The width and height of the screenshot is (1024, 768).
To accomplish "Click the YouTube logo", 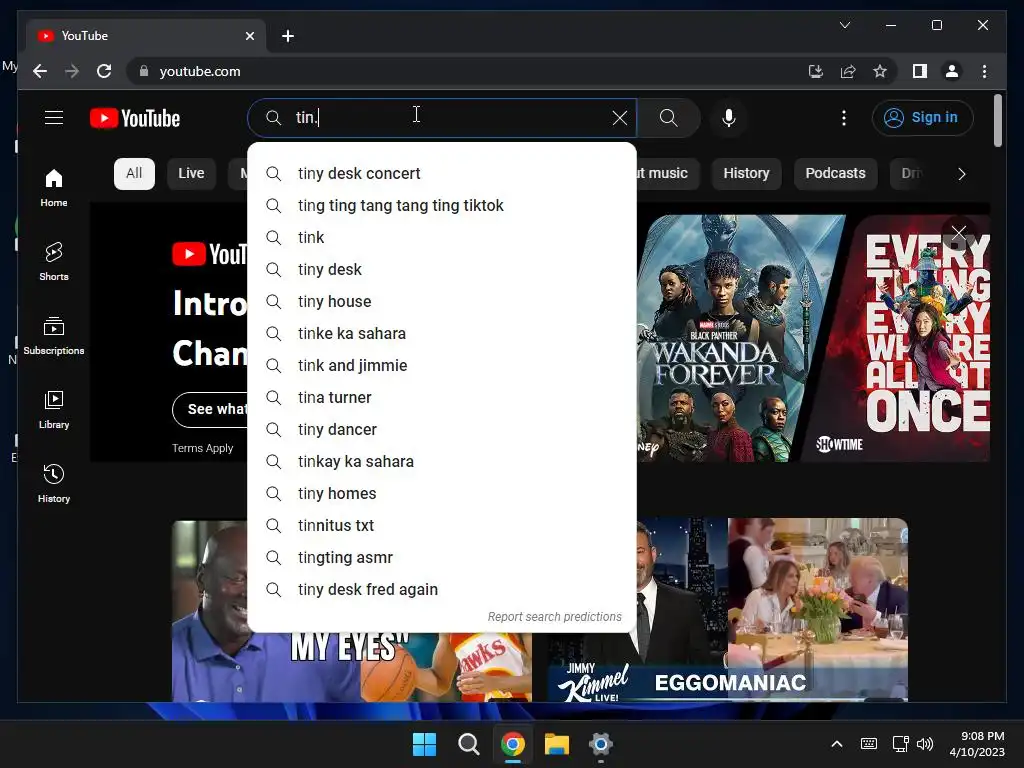I will point(135,118).
